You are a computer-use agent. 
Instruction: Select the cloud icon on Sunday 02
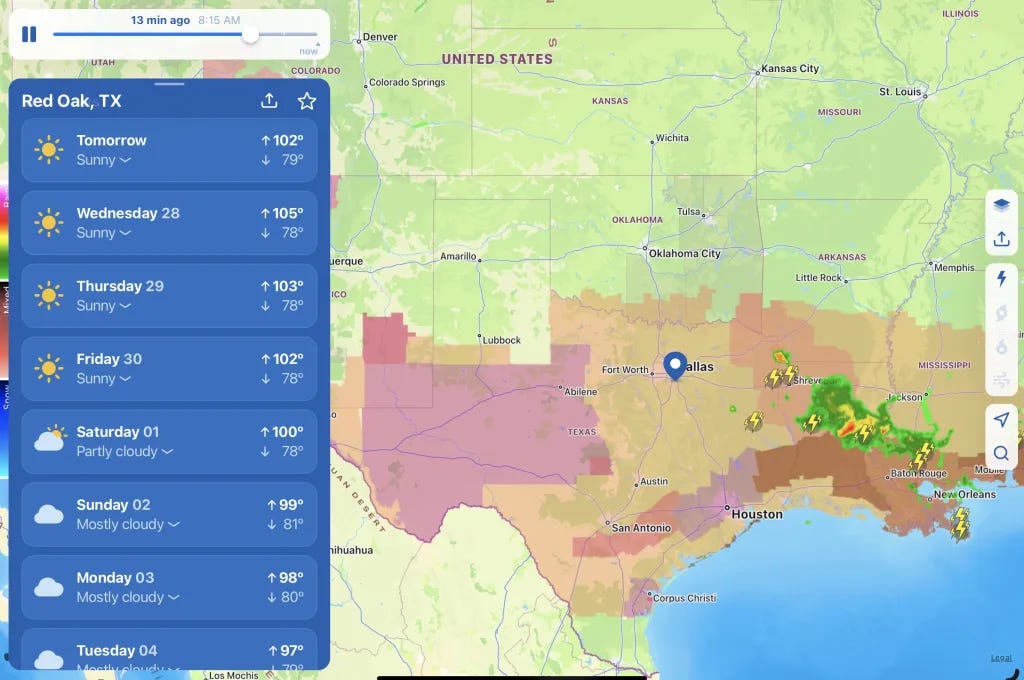tap(49, 514)
